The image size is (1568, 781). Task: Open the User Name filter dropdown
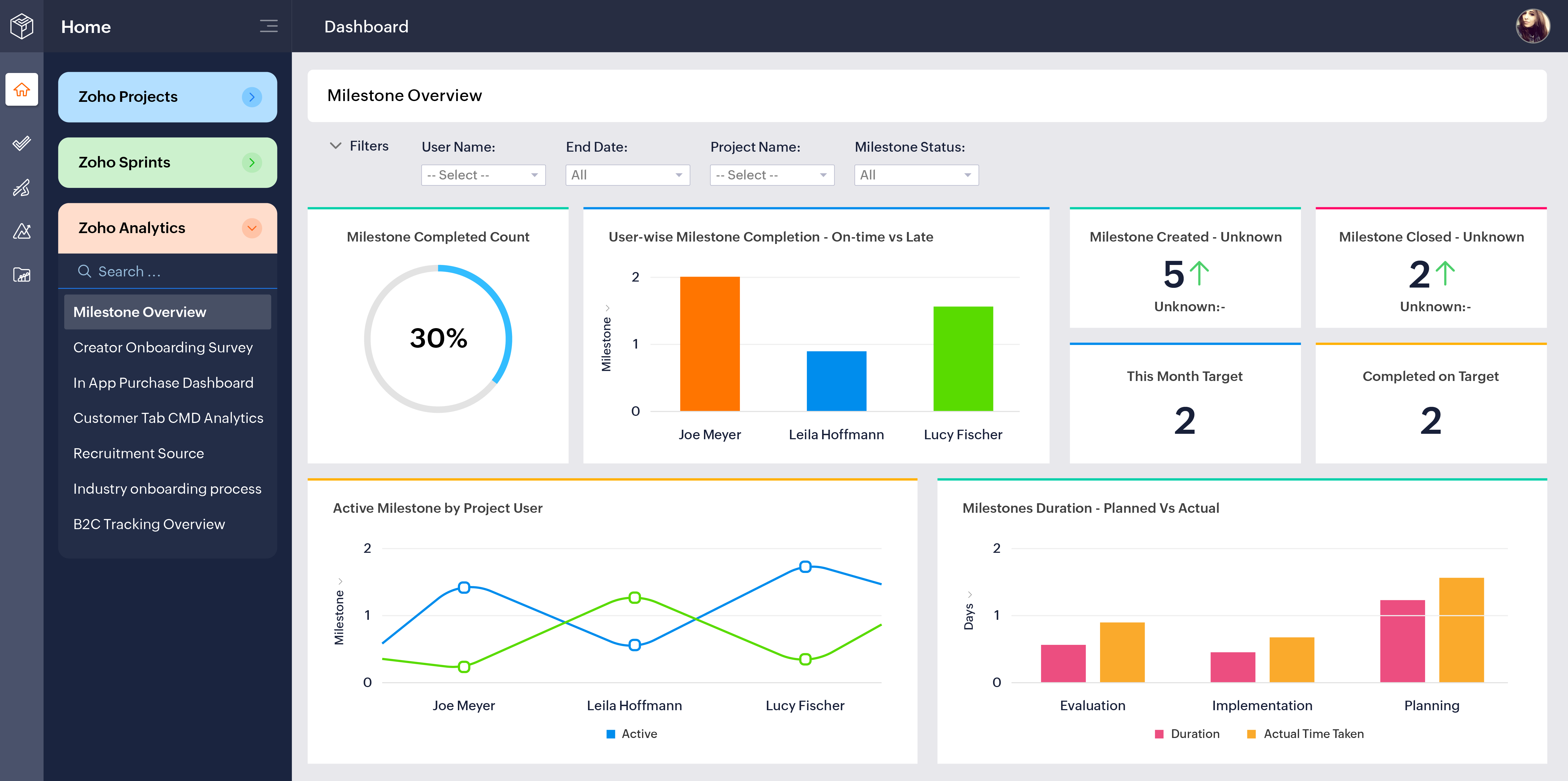483,175
